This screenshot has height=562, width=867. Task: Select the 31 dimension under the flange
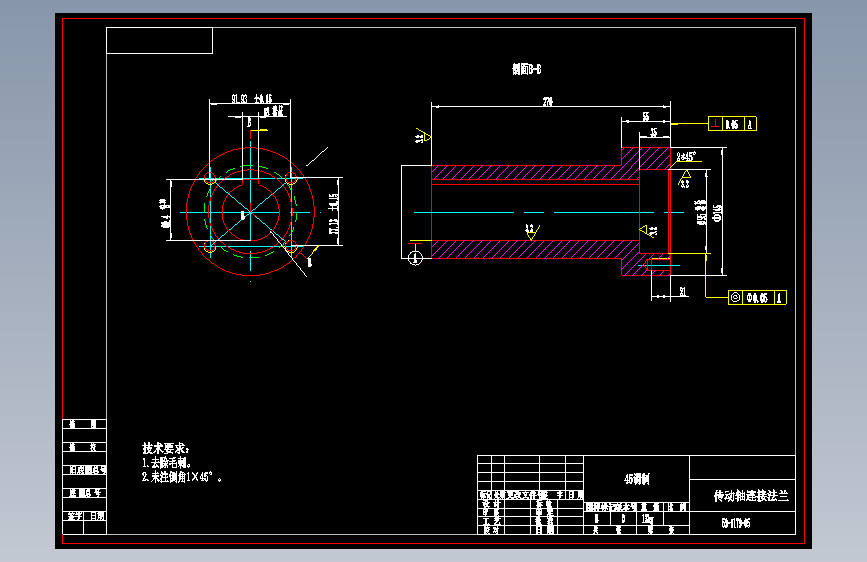[683, 292]
